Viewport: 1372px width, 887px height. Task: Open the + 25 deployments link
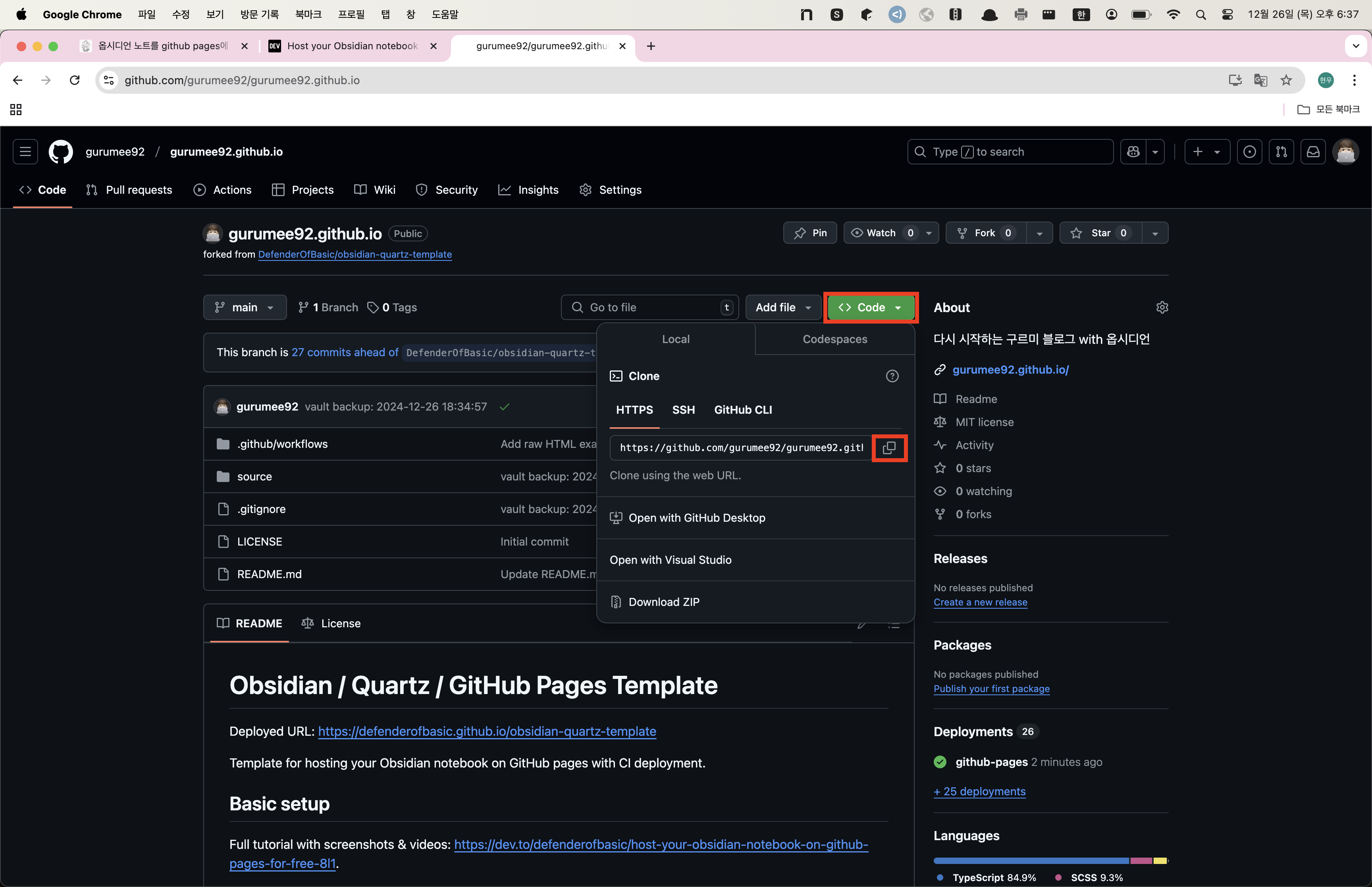979,791
